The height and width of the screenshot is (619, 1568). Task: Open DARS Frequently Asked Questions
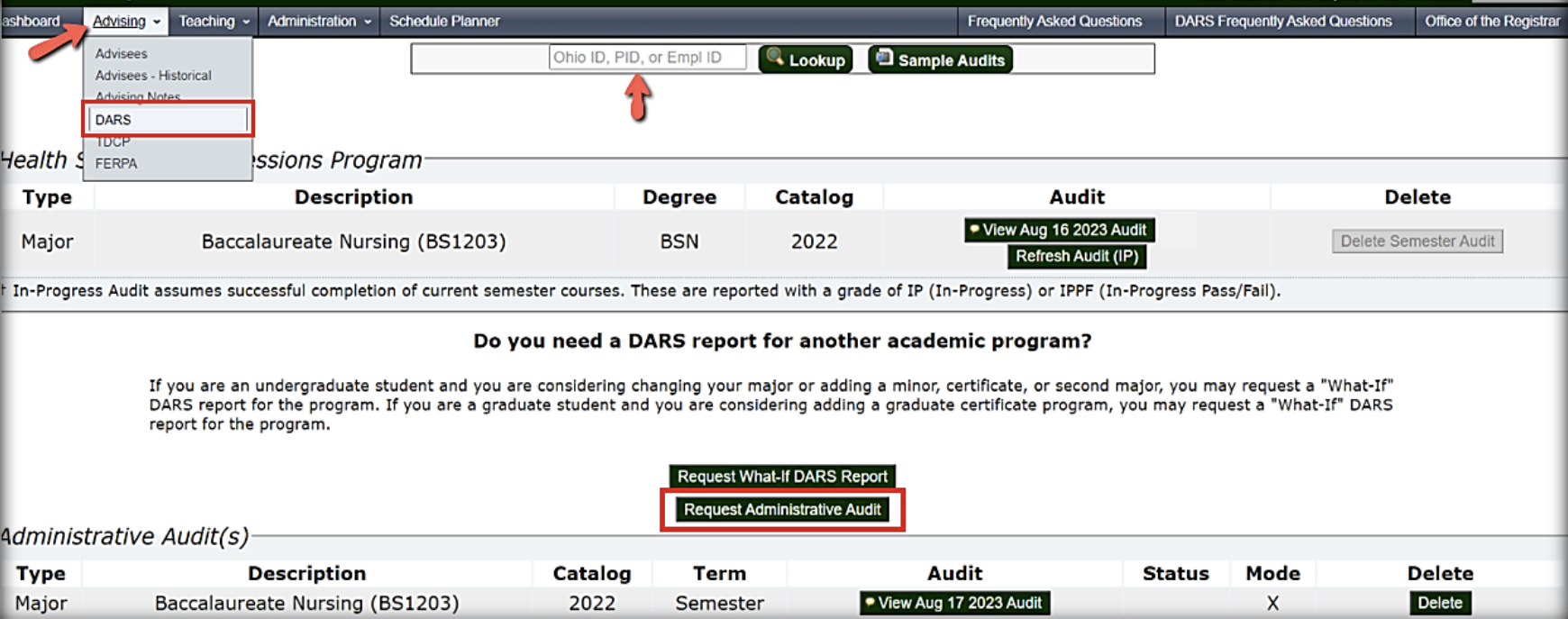click(1282, 21)
